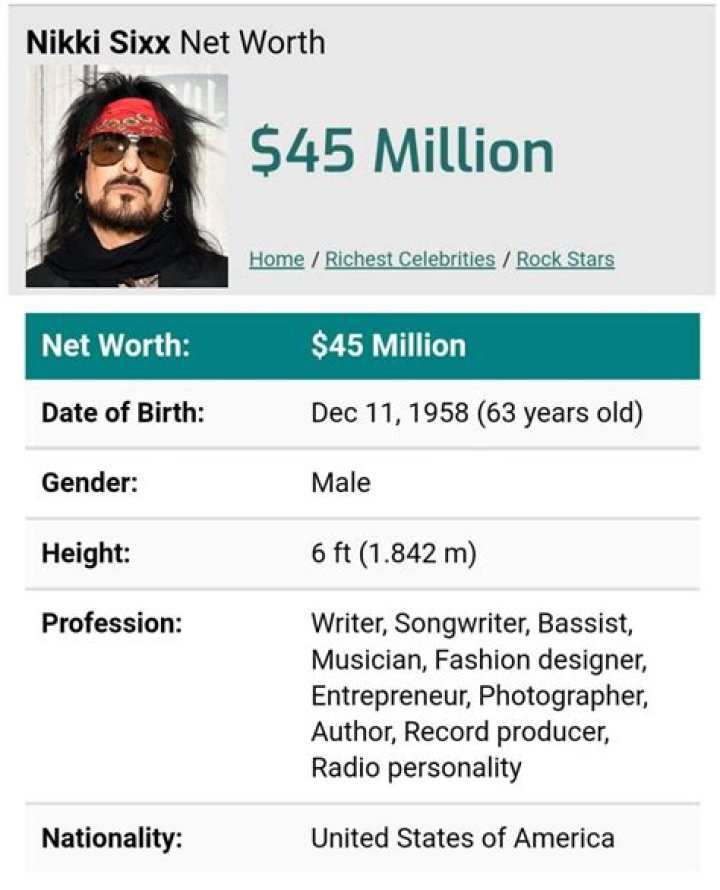Click the 'Height:' row label
Viewport: 720px width, 890px height.
click(x=86, y=553)
